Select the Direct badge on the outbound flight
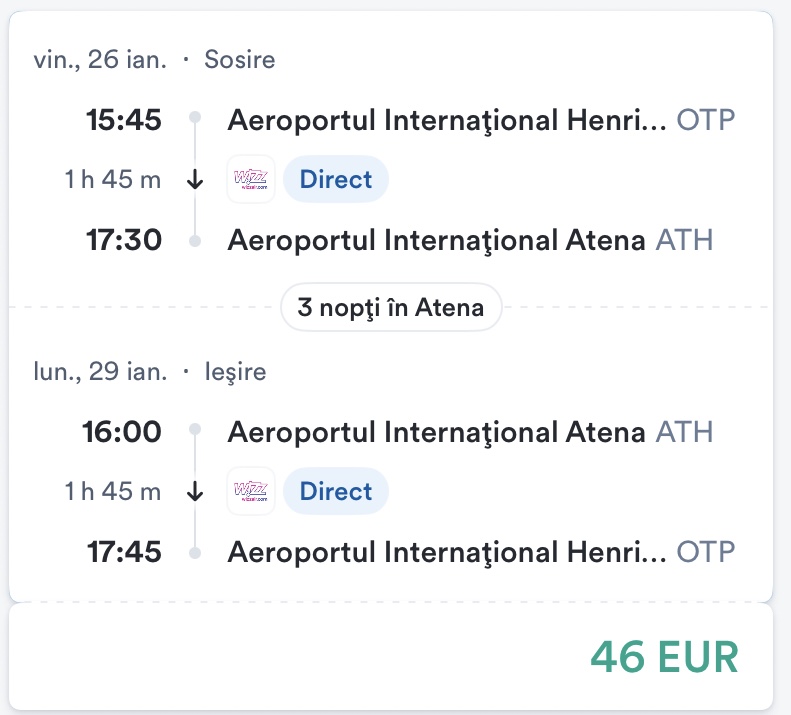Screen dimensions: 791x715 click(x=335, y=180)
